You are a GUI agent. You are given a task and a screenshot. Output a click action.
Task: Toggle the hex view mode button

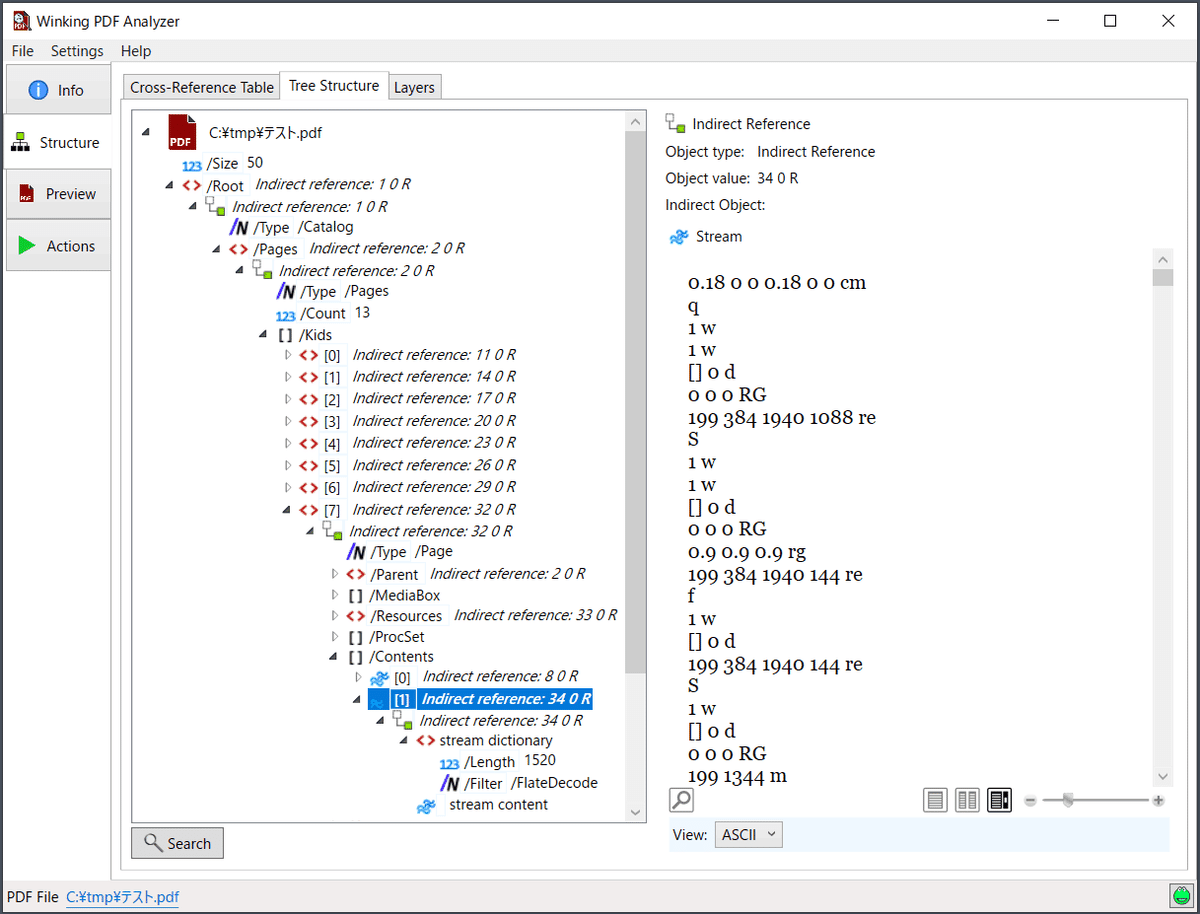pos(999,799)
